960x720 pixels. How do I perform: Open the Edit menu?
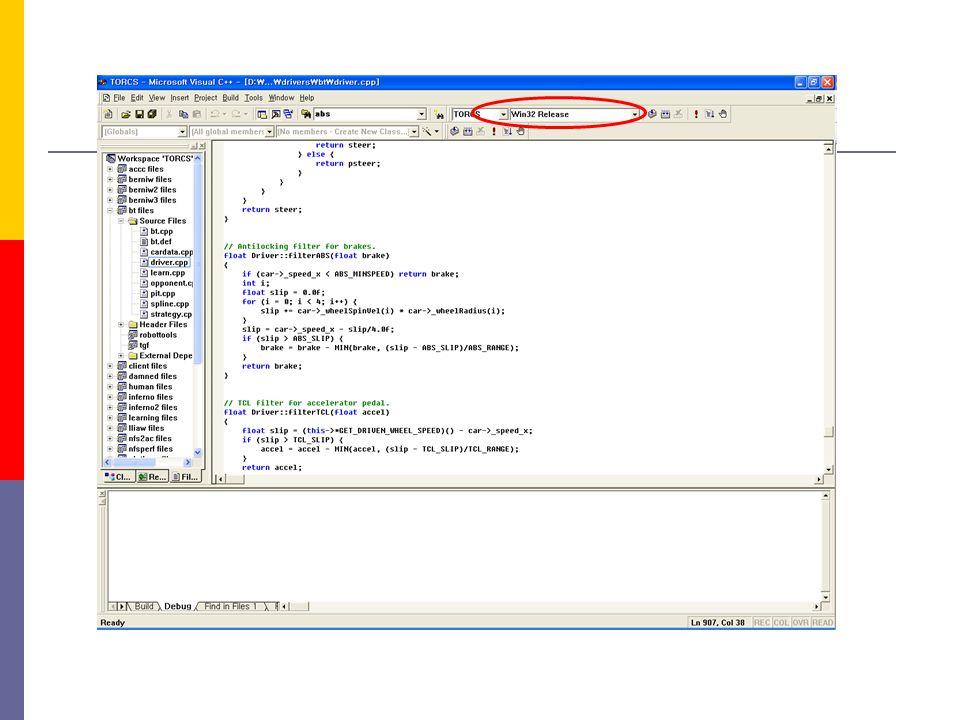click(137, 97)
